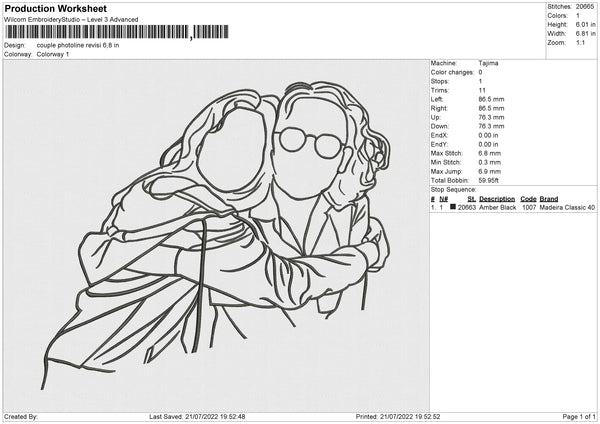Click design name 'couple photoline revisi 6,8 in'
The width and height of the screenshot is (600, 424).
tap(78, 45)
